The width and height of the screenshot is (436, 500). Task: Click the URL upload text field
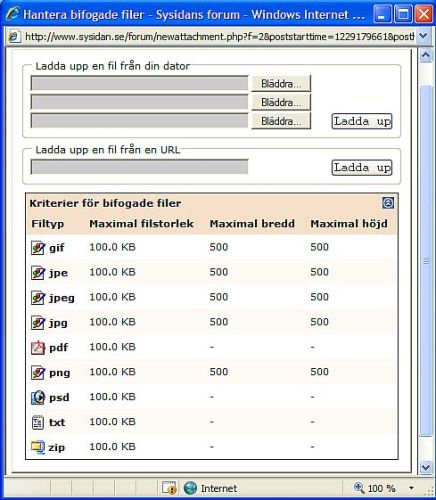(139, 167)
